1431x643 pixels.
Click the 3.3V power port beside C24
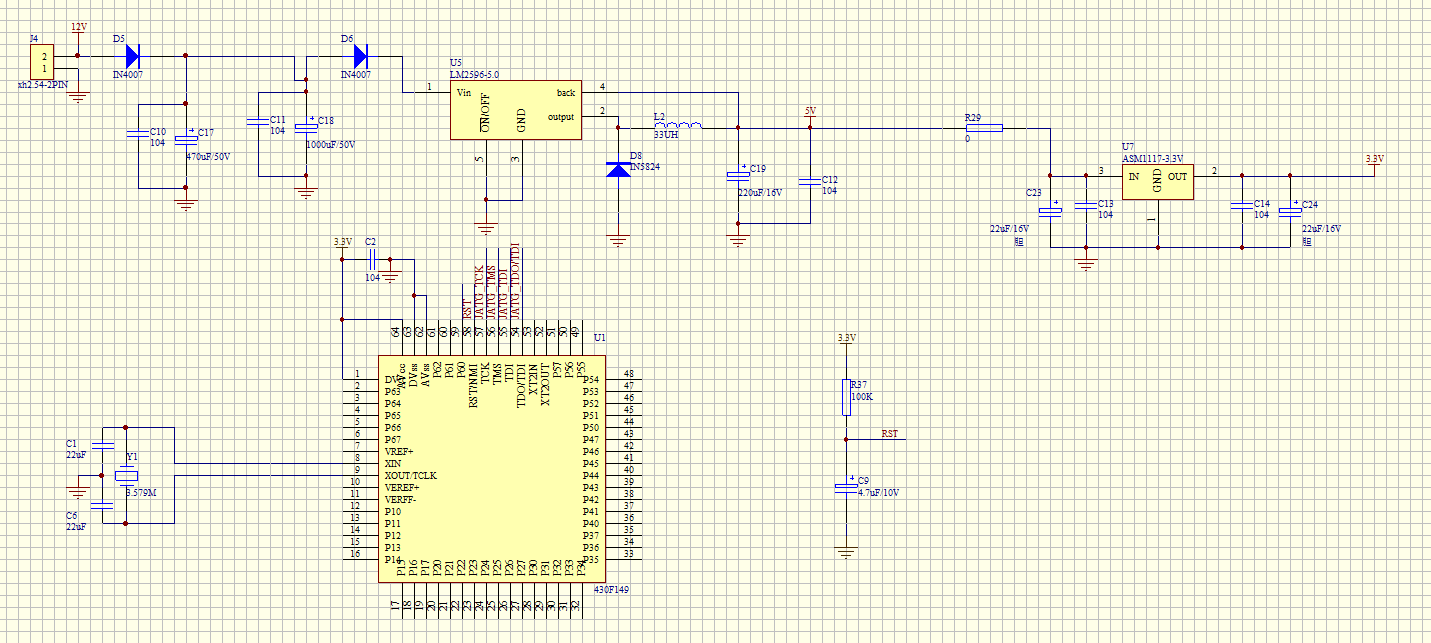click(x=1375, y=159)
